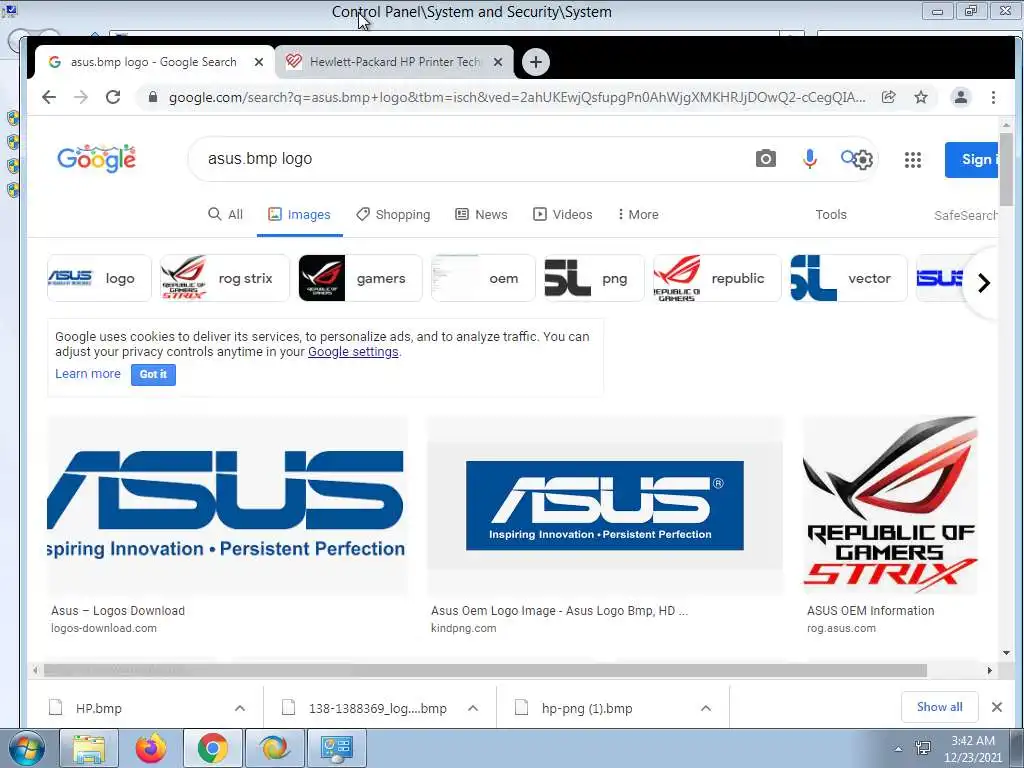
Task: Expand 138-1388369_log download options
Action: [473, 708]
